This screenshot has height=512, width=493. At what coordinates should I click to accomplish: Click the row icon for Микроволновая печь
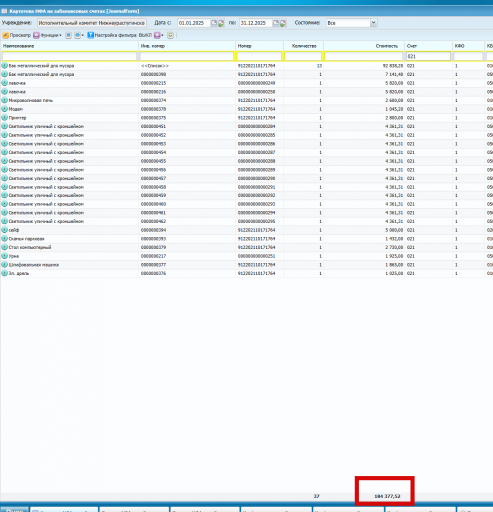click(x=5, y=100)
